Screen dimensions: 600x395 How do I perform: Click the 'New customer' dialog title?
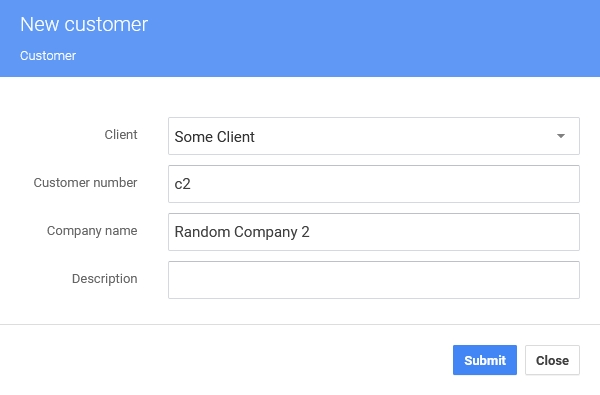click(x=84, y=24)
